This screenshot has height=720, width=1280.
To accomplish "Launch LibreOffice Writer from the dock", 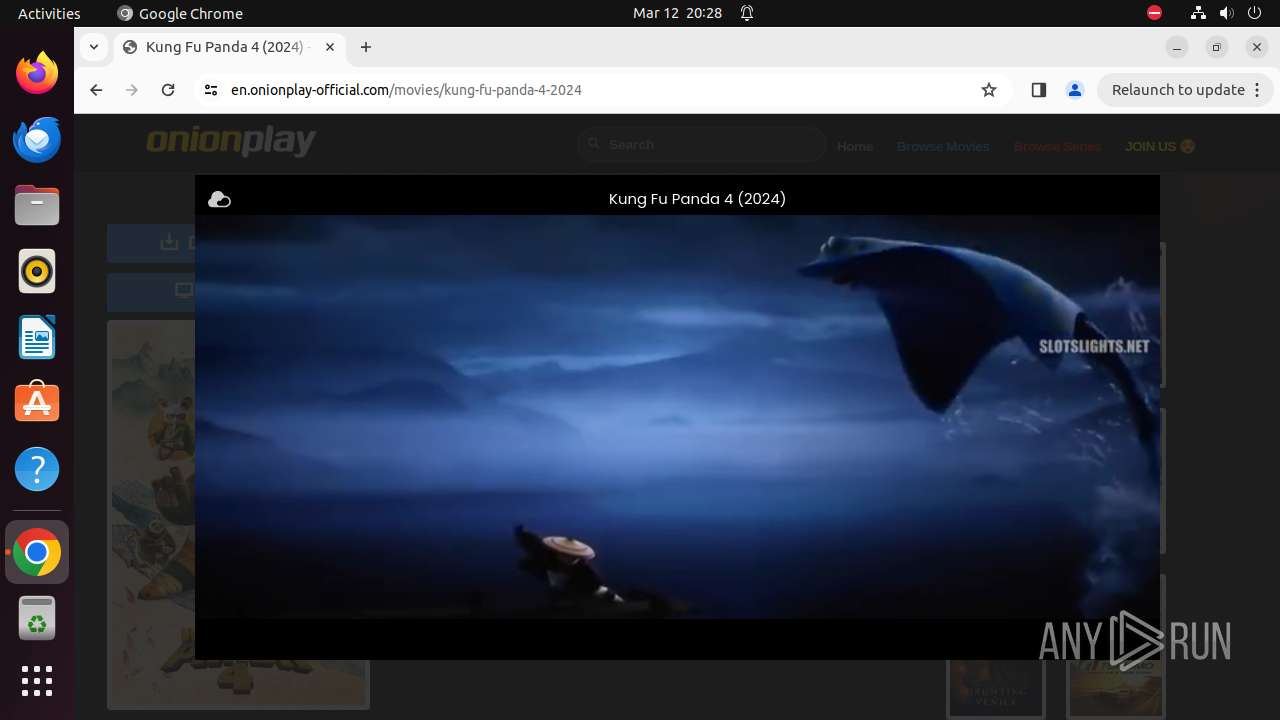I will pos(37,337).
